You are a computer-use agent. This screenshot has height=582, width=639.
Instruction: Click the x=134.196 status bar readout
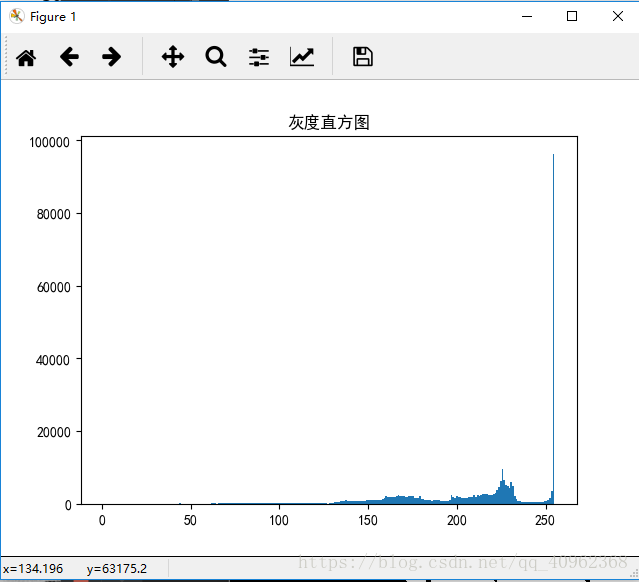click(33, 569)
